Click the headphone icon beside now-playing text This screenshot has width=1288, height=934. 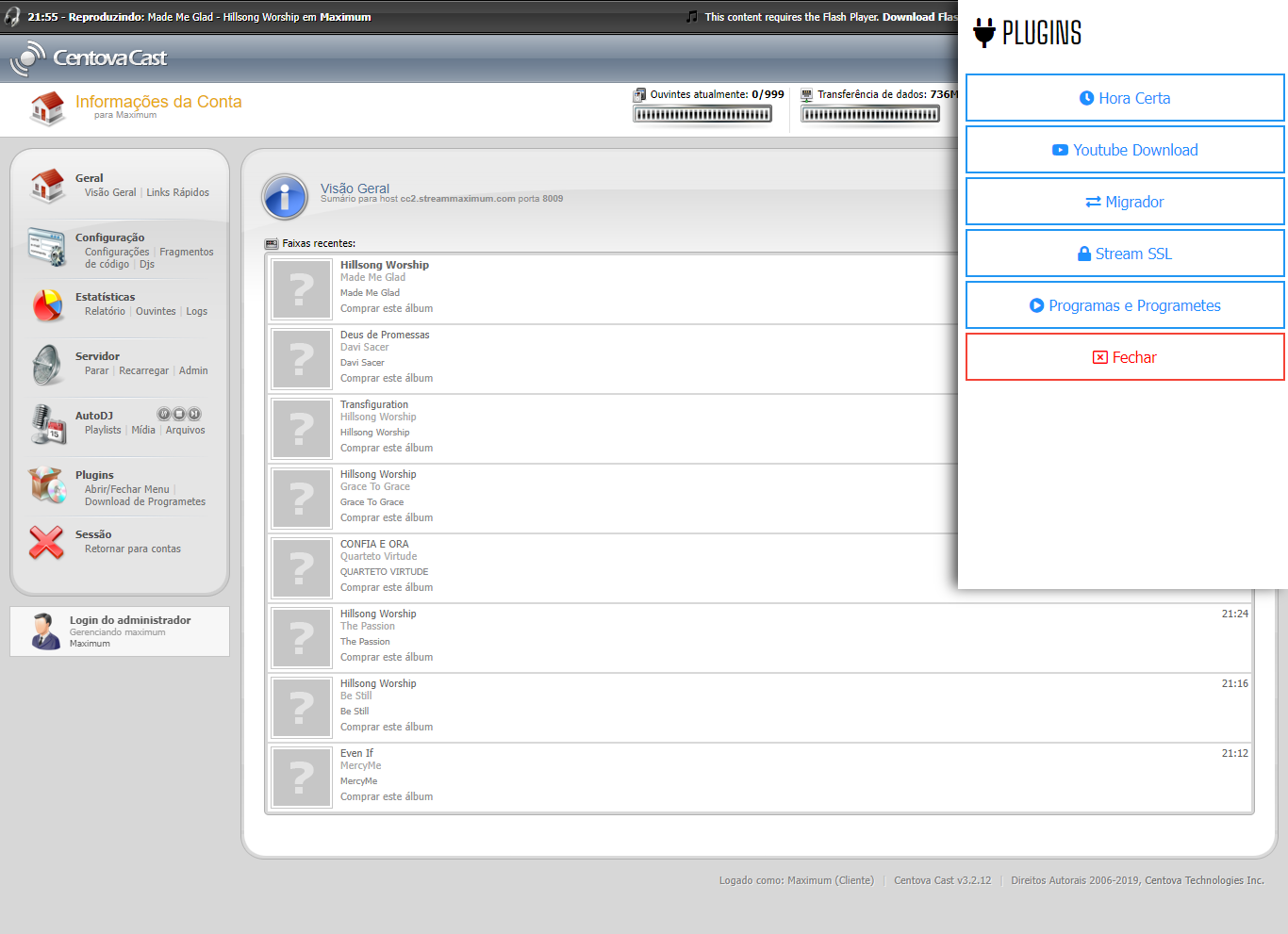pyautogui.click(x=12, y=16)
